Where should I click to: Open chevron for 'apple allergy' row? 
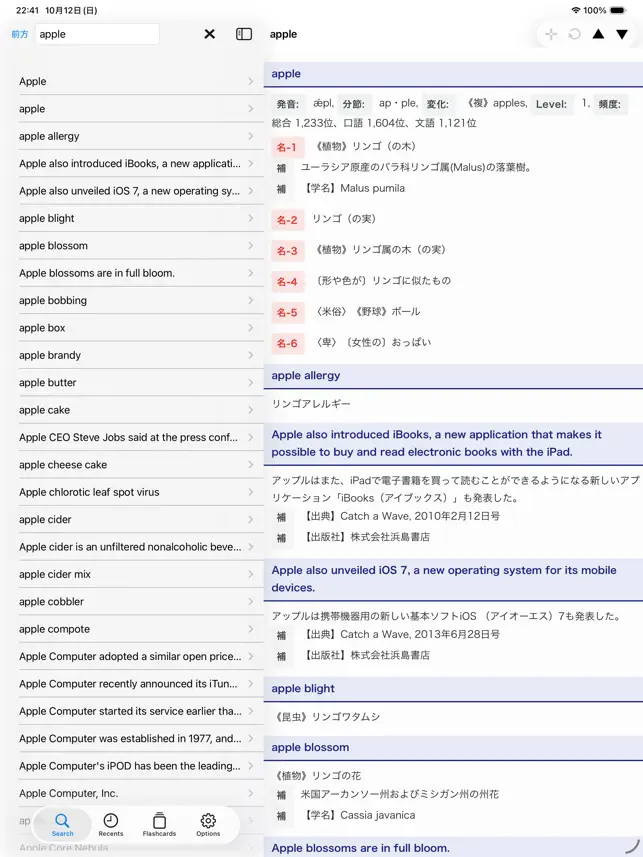coord(250,136)
